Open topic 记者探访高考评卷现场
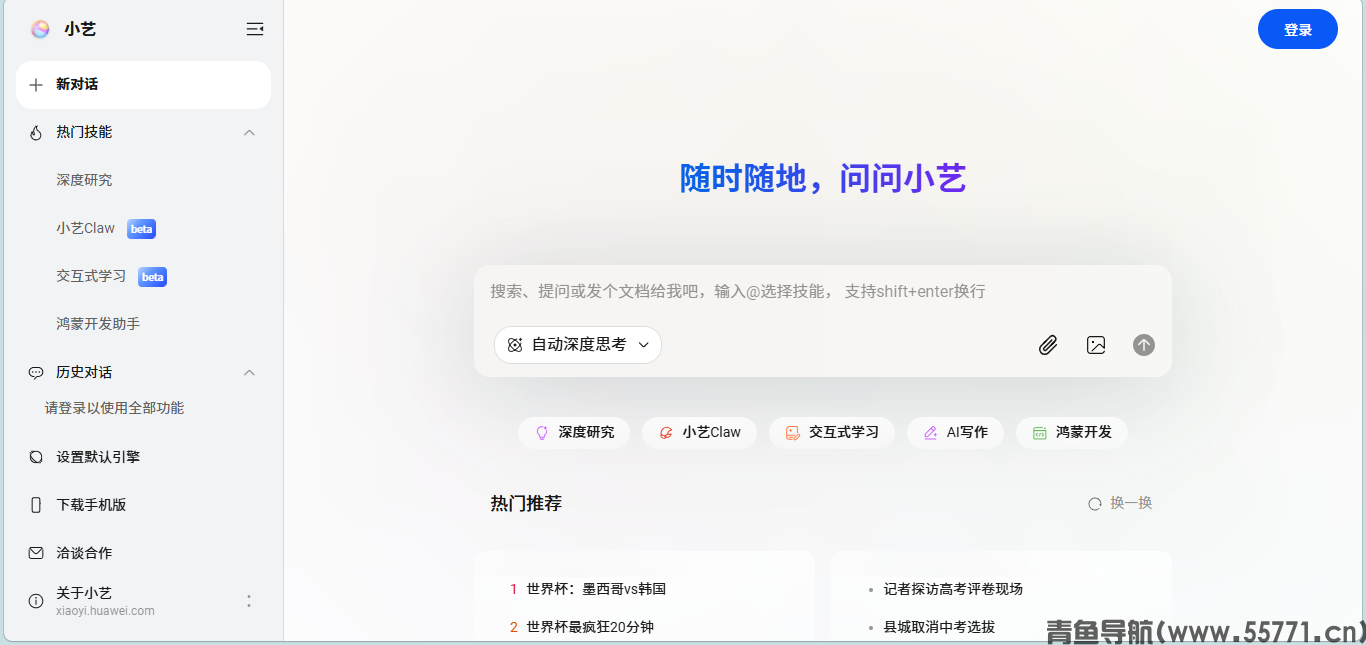 coord(953,589)
